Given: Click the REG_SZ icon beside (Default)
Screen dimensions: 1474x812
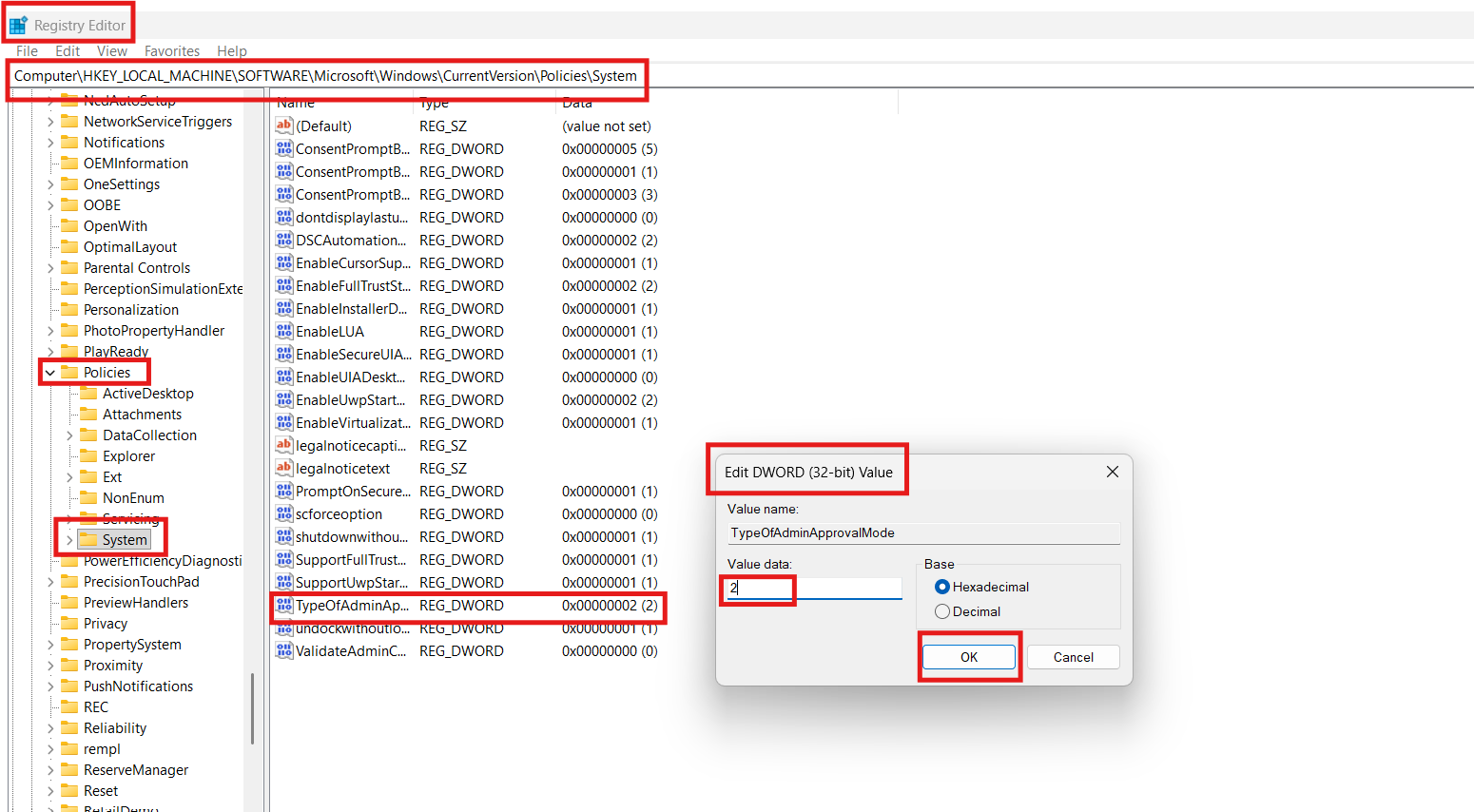Looking at the screenshot, I should (283, 126).
